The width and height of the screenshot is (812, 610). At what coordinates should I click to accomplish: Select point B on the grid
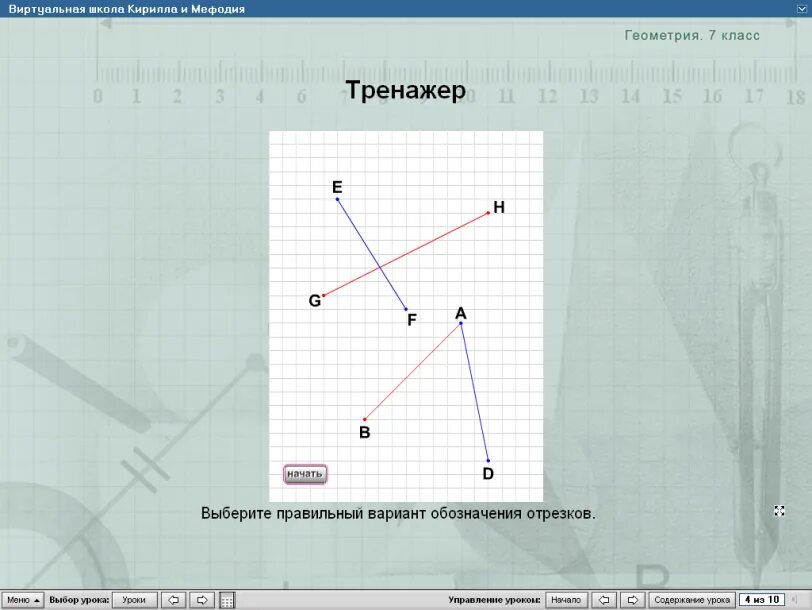(365, 419)
